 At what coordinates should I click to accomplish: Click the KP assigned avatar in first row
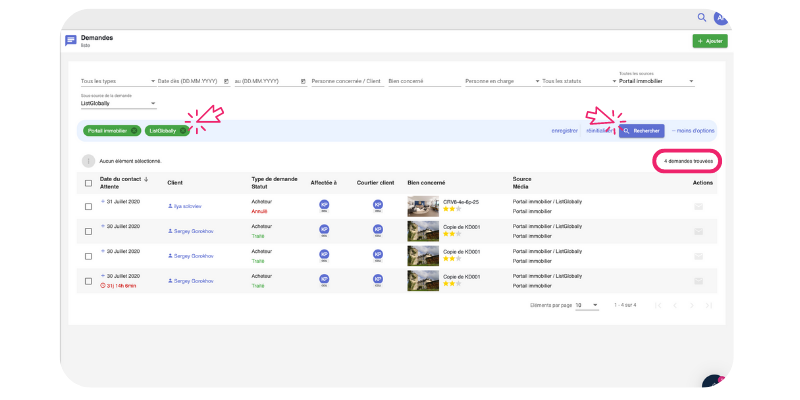click(324, 205)
